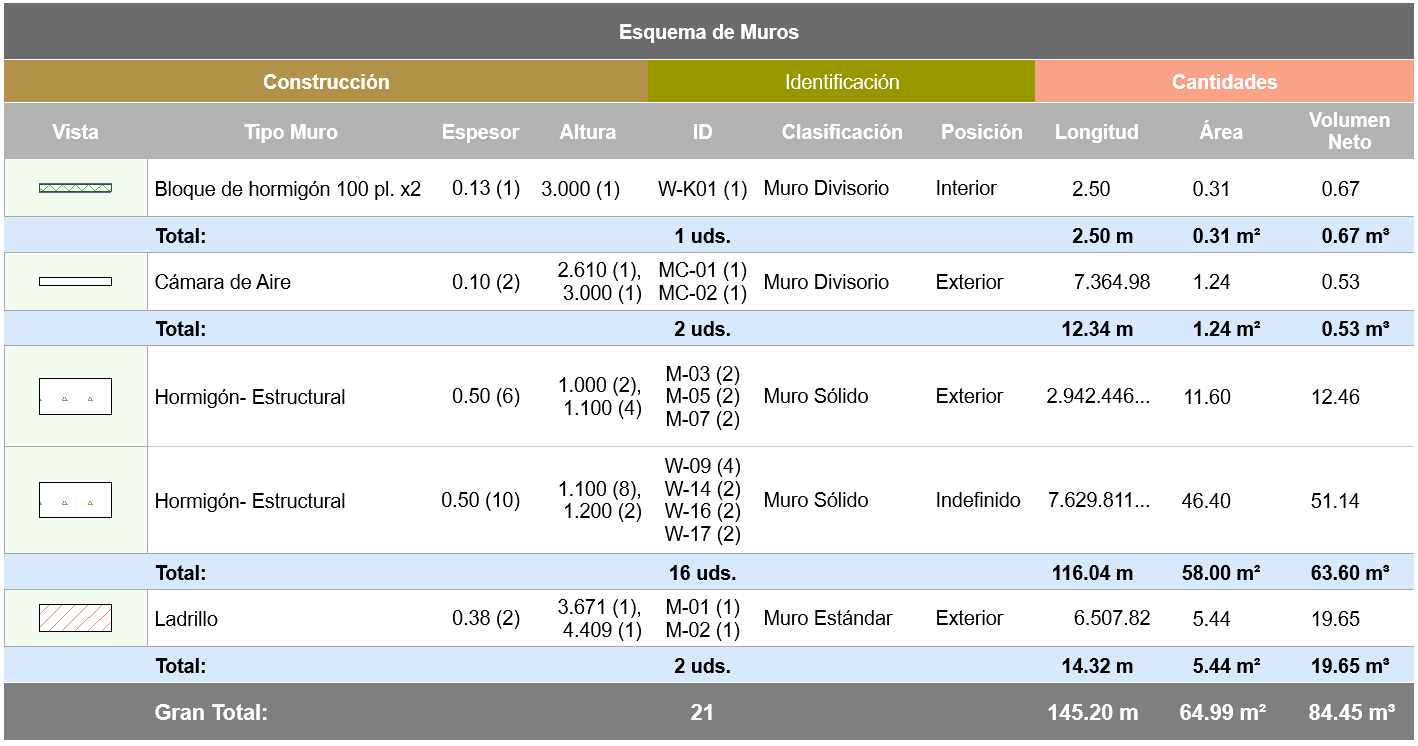Select the 16 uds. total row
The height and width of the screenshot is (746, 1418).
[x=709, y=572]
